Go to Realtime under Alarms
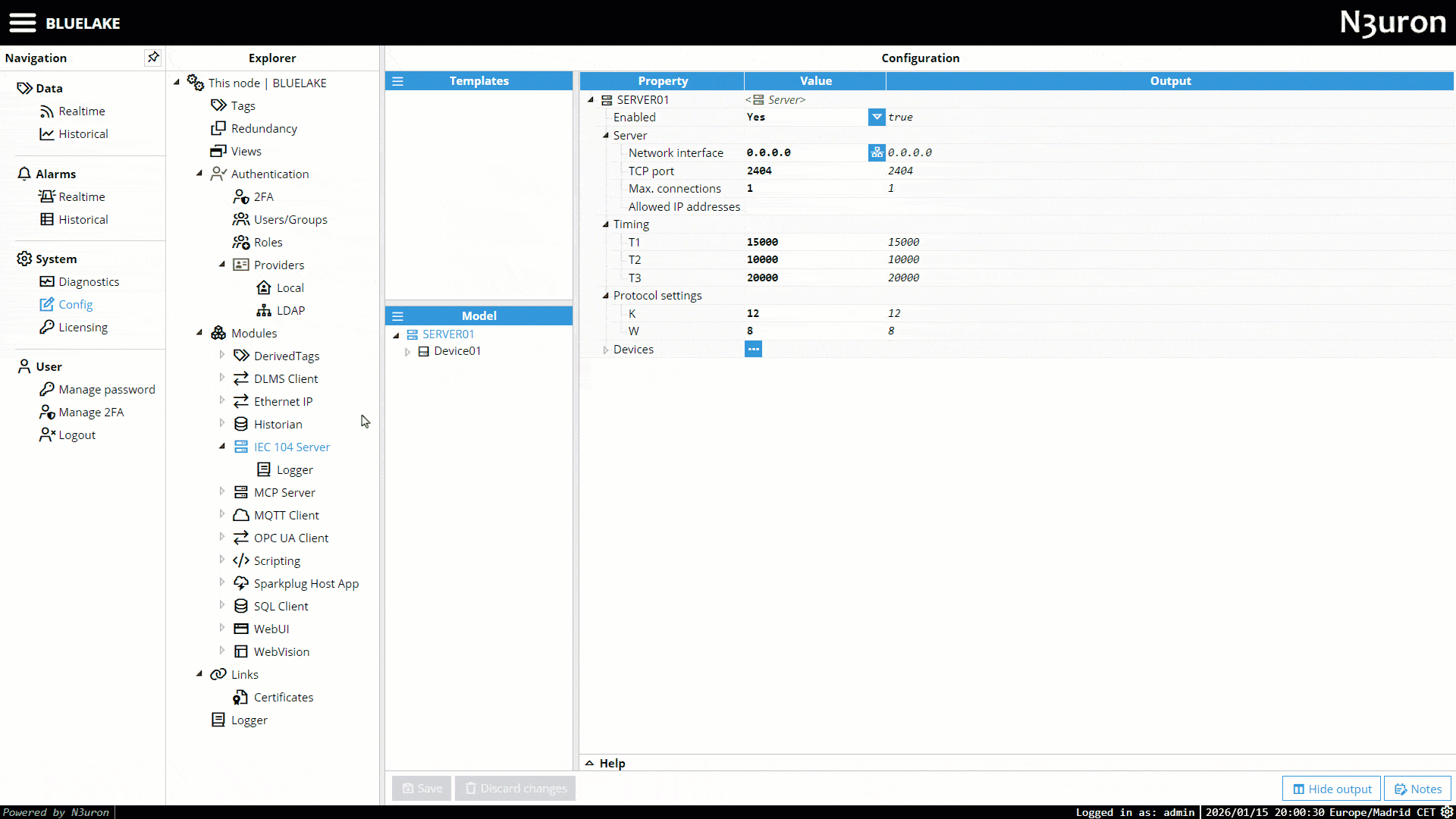 coord(81,197)
